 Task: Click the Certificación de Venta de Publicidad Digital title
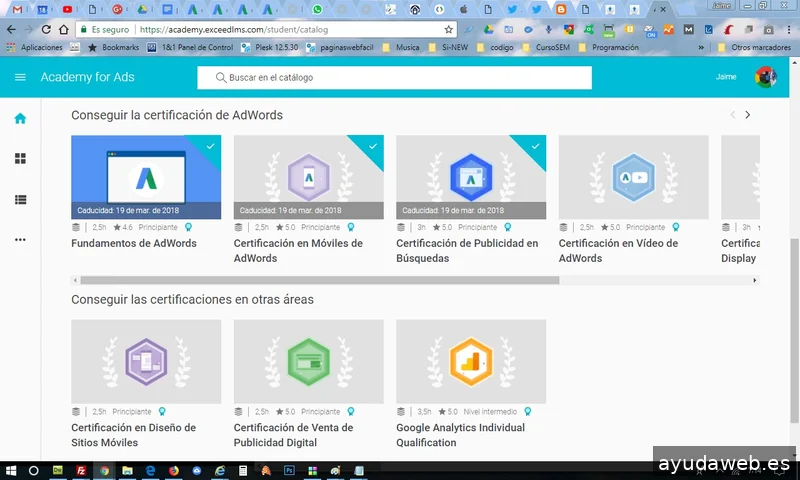[293, 435]
